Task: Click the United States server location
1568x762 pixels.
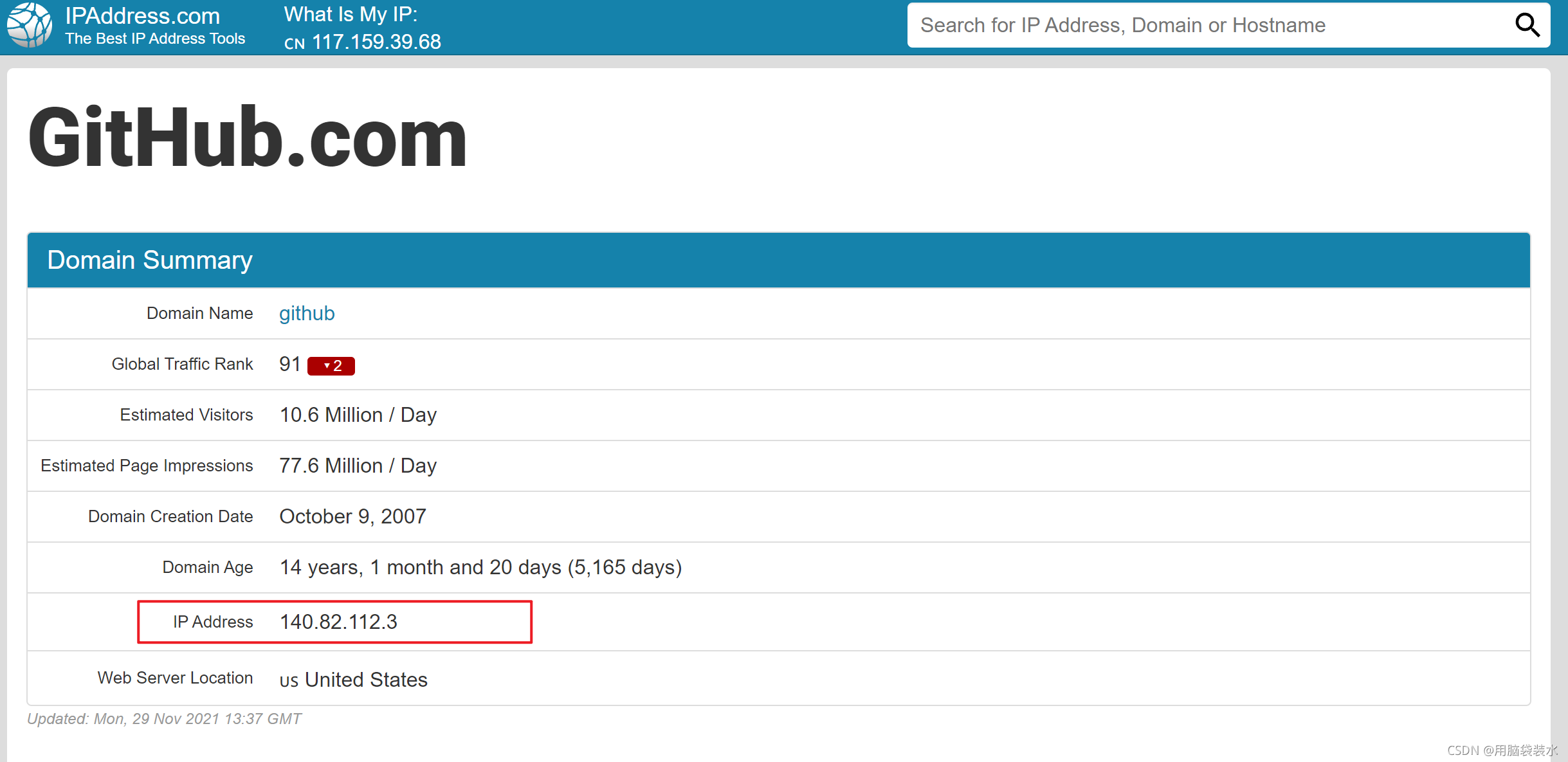Action: click(x=366, y=680)
